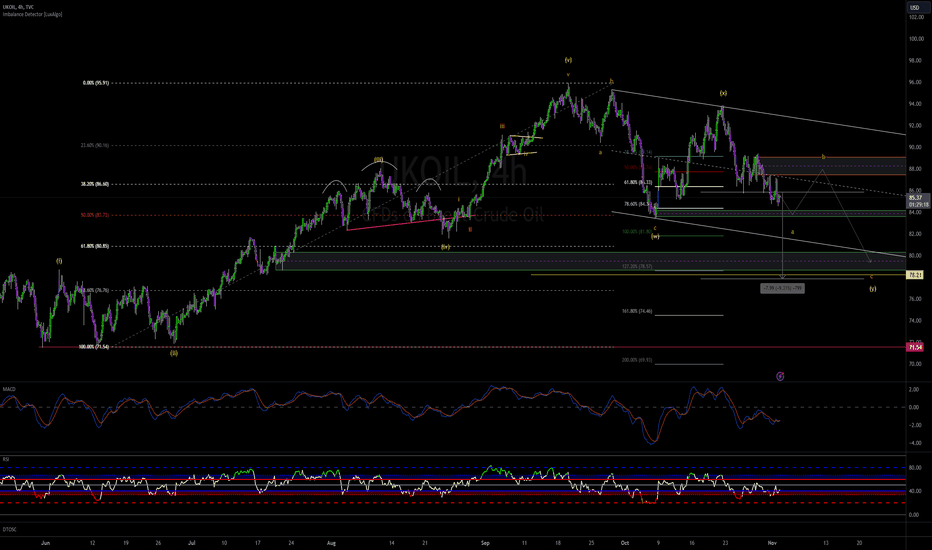Select the DTOSC pane label

point(9,529)
